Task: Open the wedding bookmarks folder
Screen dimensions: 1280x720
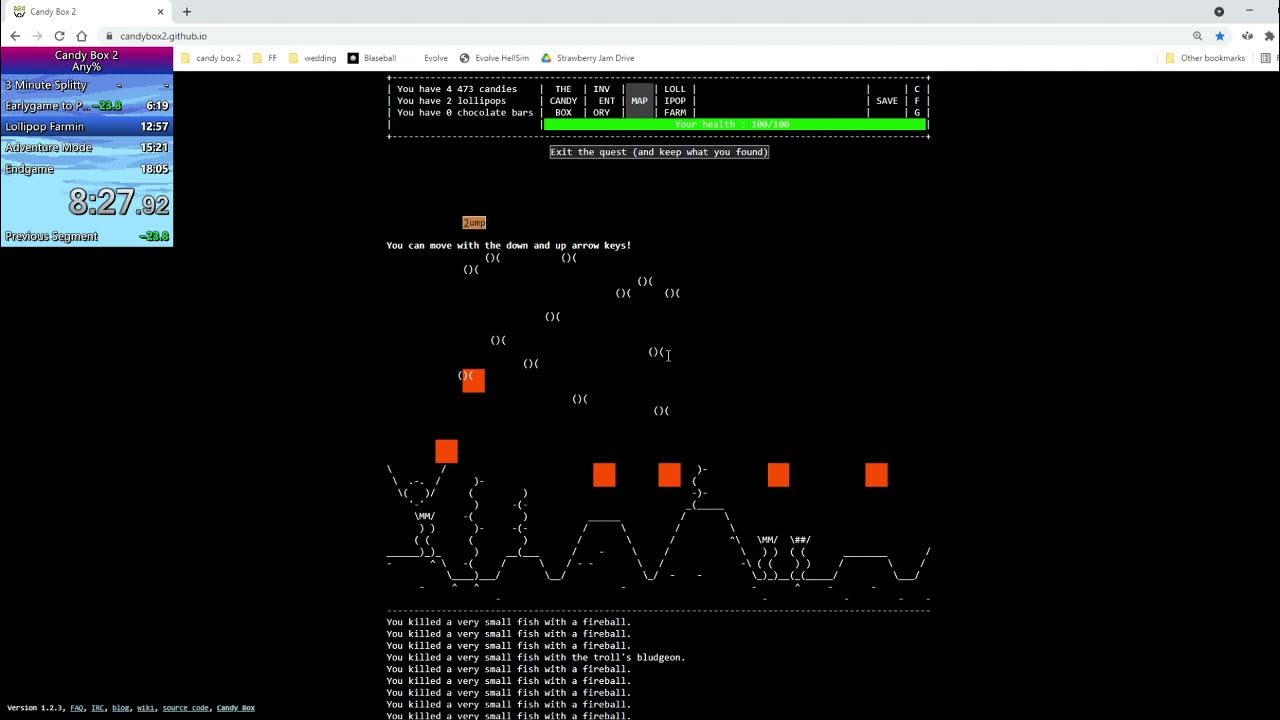Action: click(x=312, y=58)
